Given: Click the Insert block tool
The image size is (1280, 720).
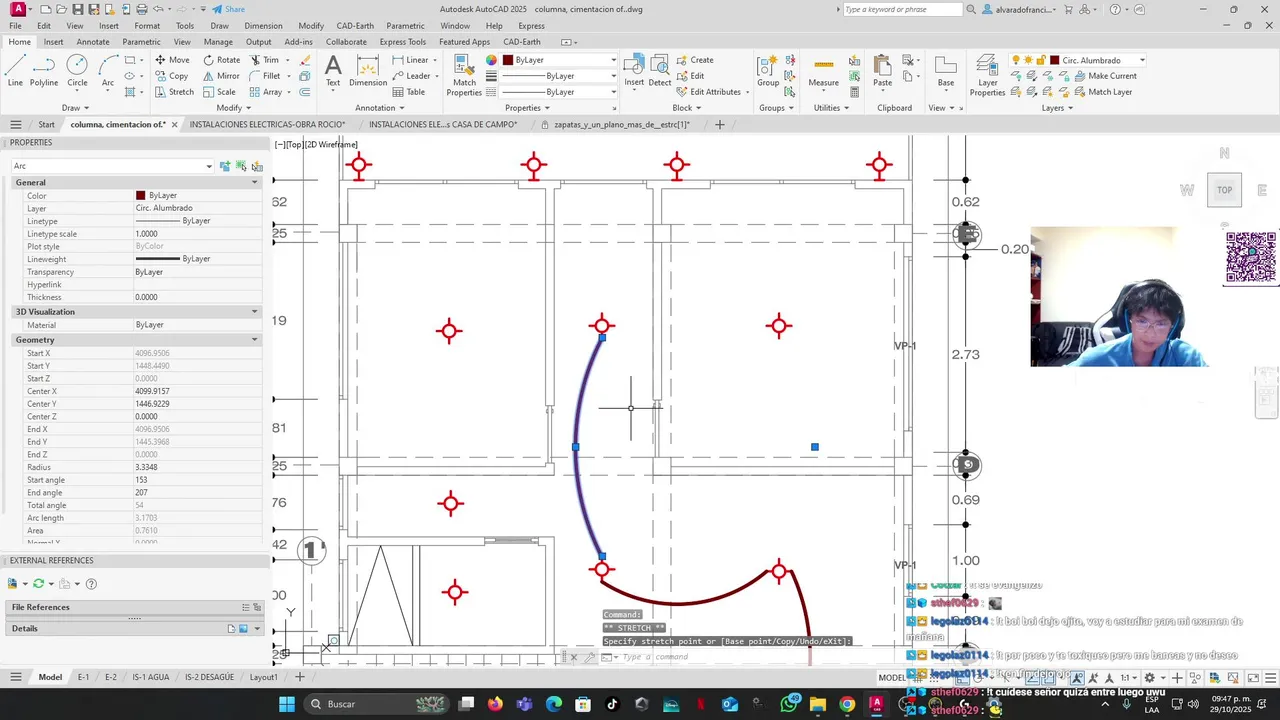Looking at the screenshot, I should point(634,71).
